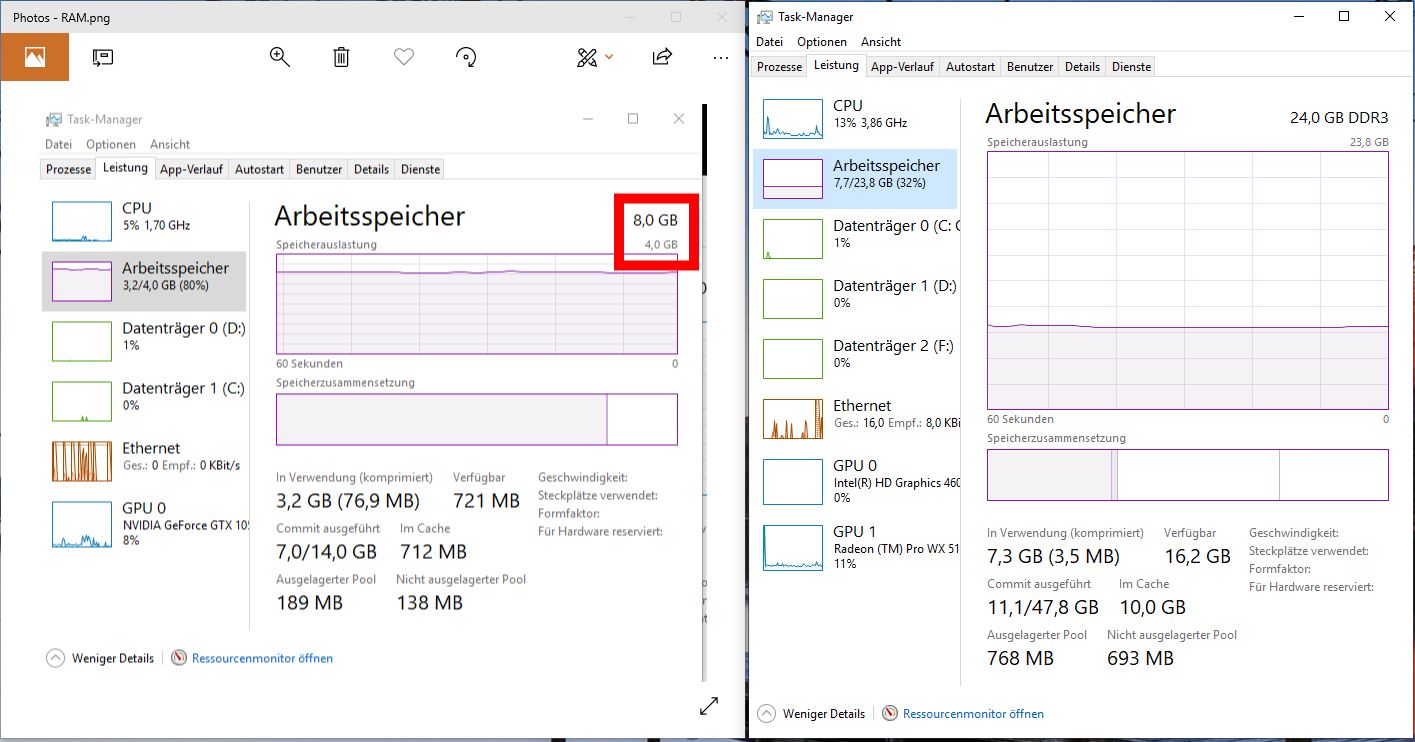Open the Edit & Create dropdown in Photos

(595, 57)
